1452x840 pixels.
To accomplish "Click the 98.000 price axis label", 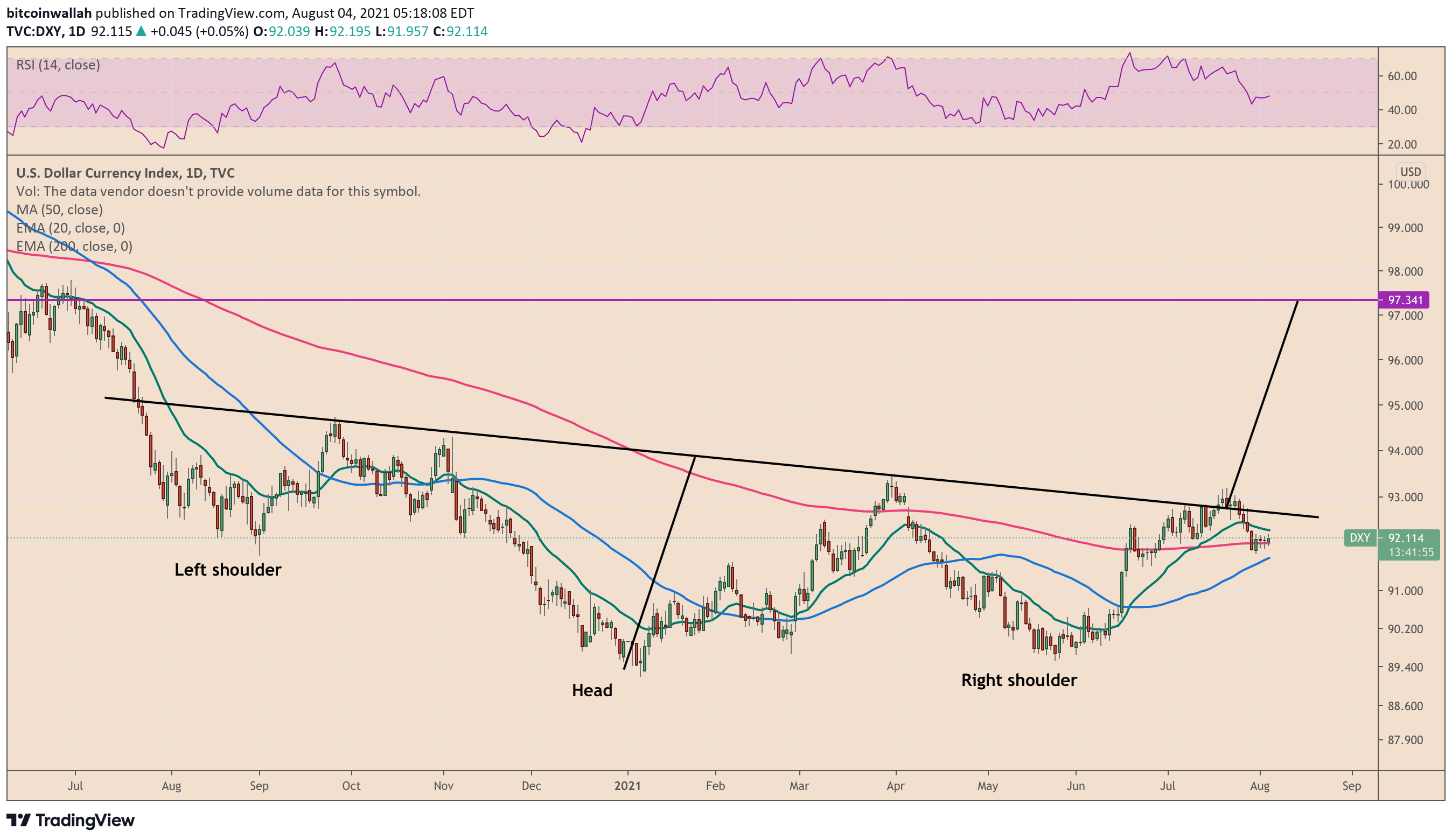I will tap(1405, 271).
